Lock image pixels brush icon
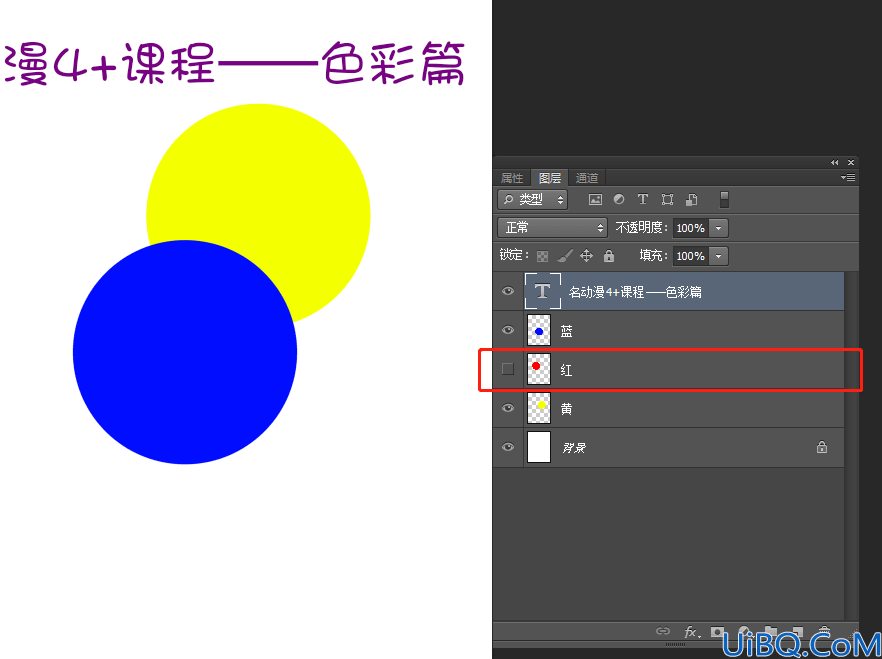 [565, 256]
